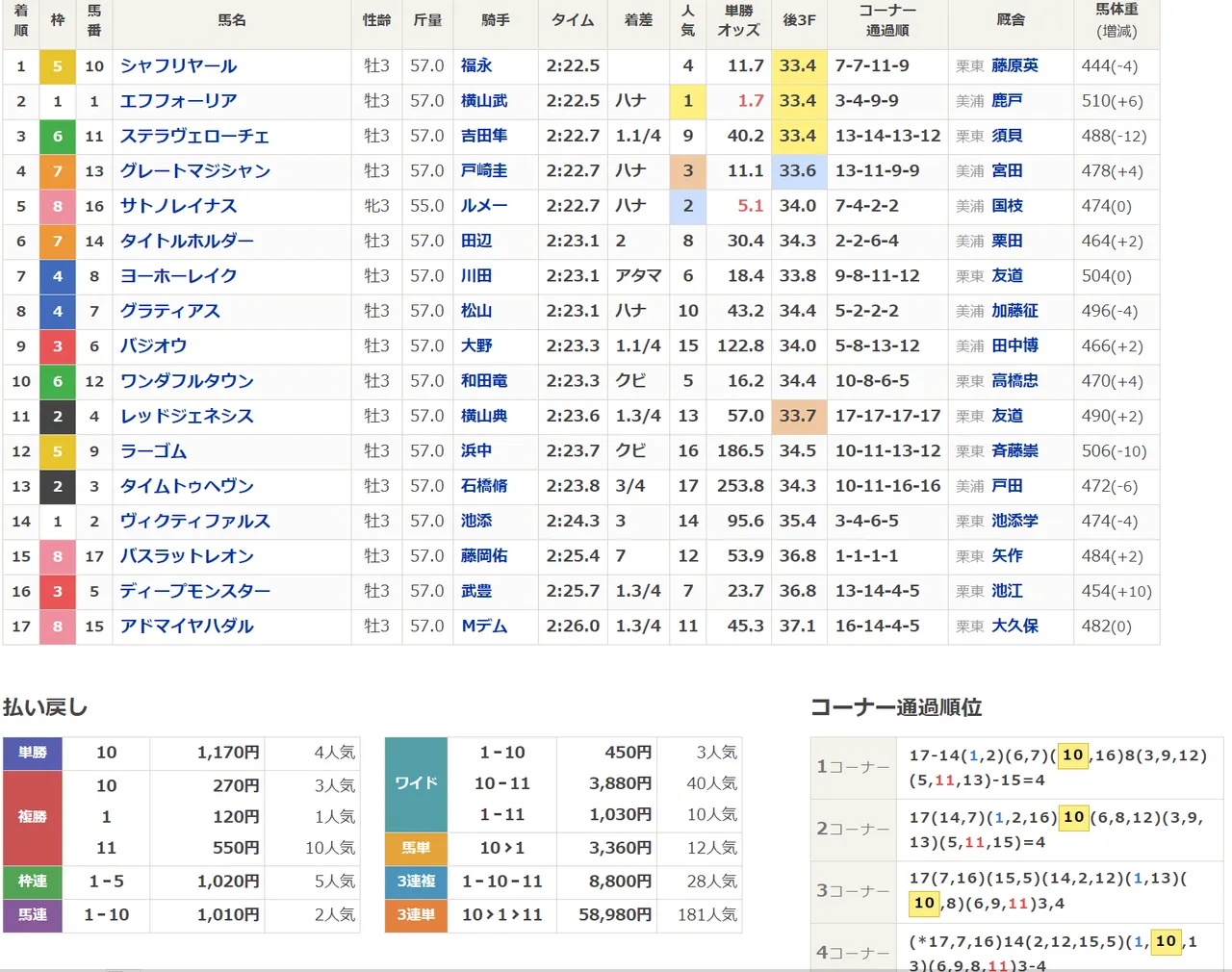
Task: Select the コーナー通過順位 heading
Action: point(896,707)
